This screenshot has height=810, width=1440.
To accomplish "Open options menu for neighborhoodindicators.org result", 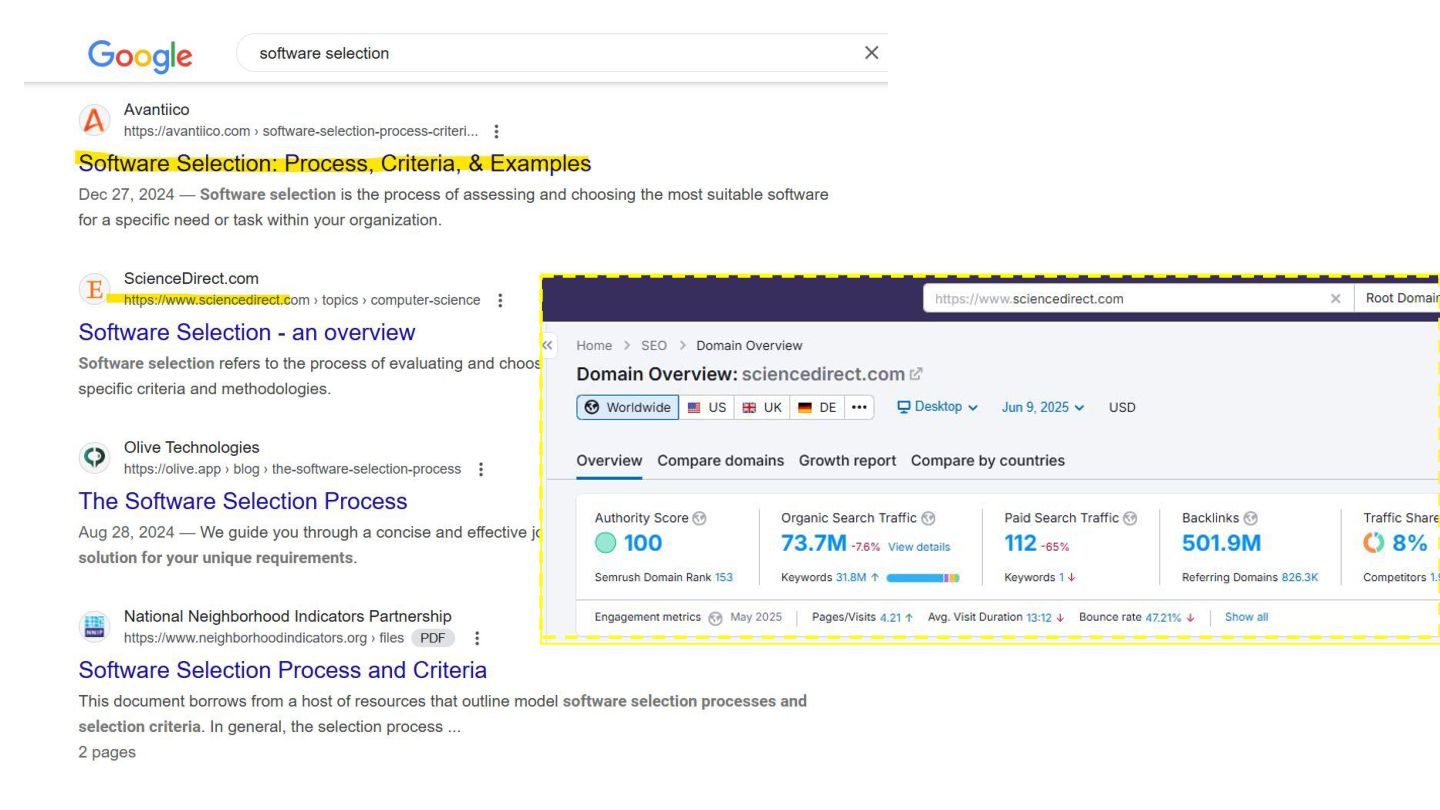I will 476,637.
